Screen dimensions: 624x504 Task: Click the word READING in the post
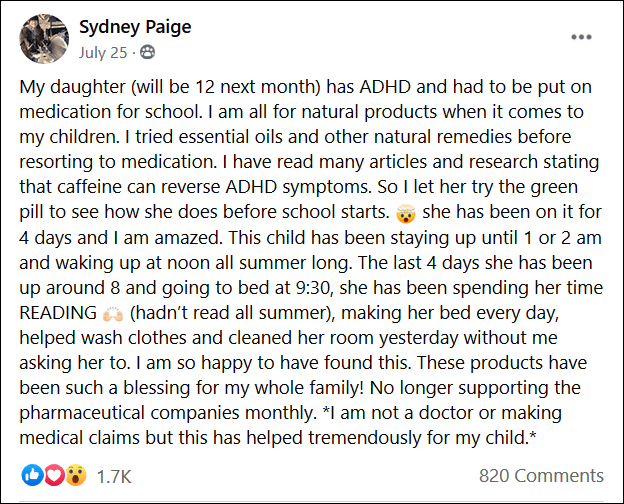coord(58,313)
